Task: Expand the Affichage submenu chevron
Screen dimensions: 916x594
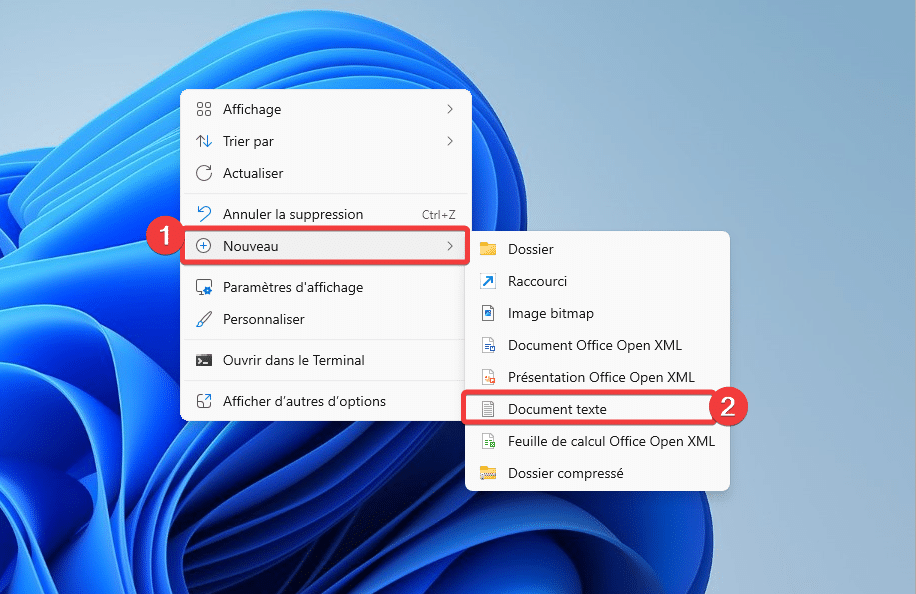Action: pyautogui.click(x=450, y=109)
